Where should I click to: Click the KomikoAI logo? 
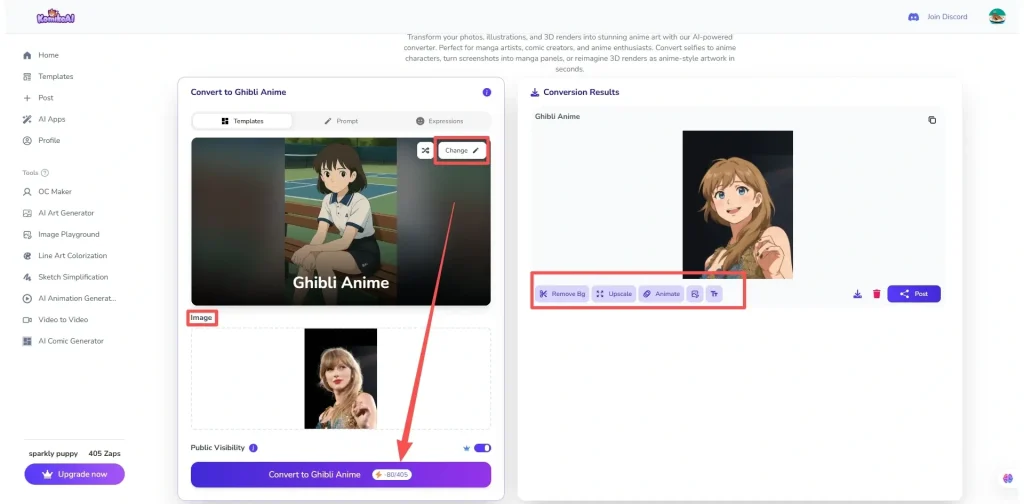(56, 16)
